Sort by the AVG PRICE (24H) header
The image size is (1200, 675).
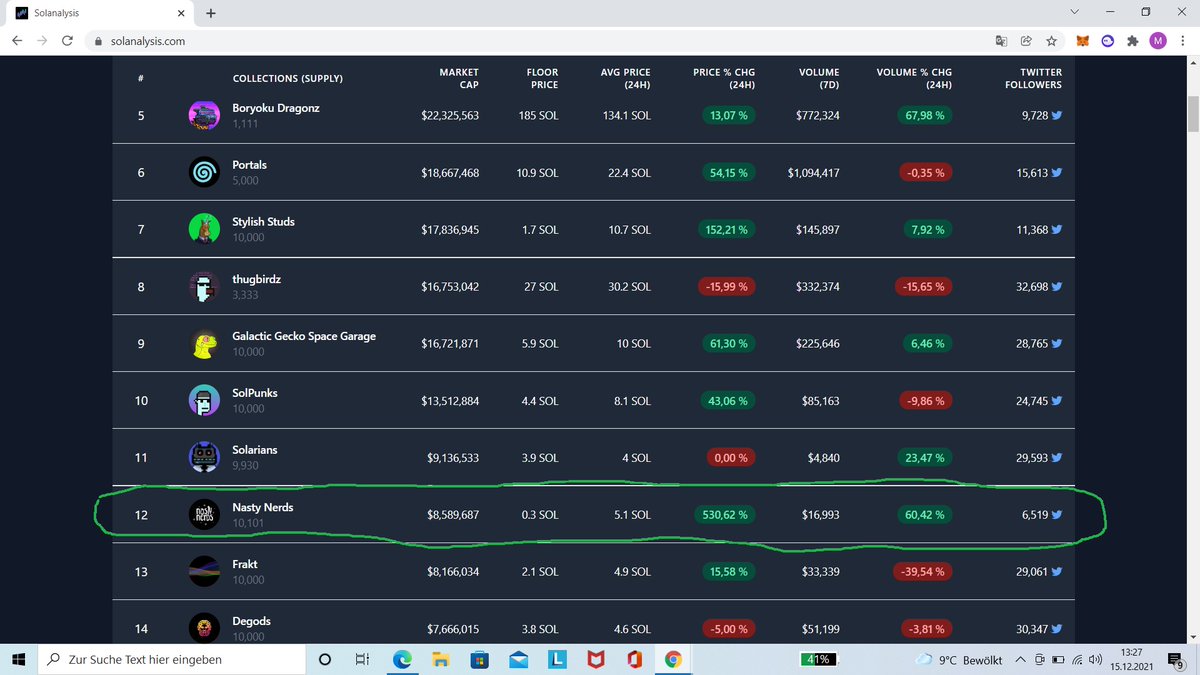(x=626, y=78)
